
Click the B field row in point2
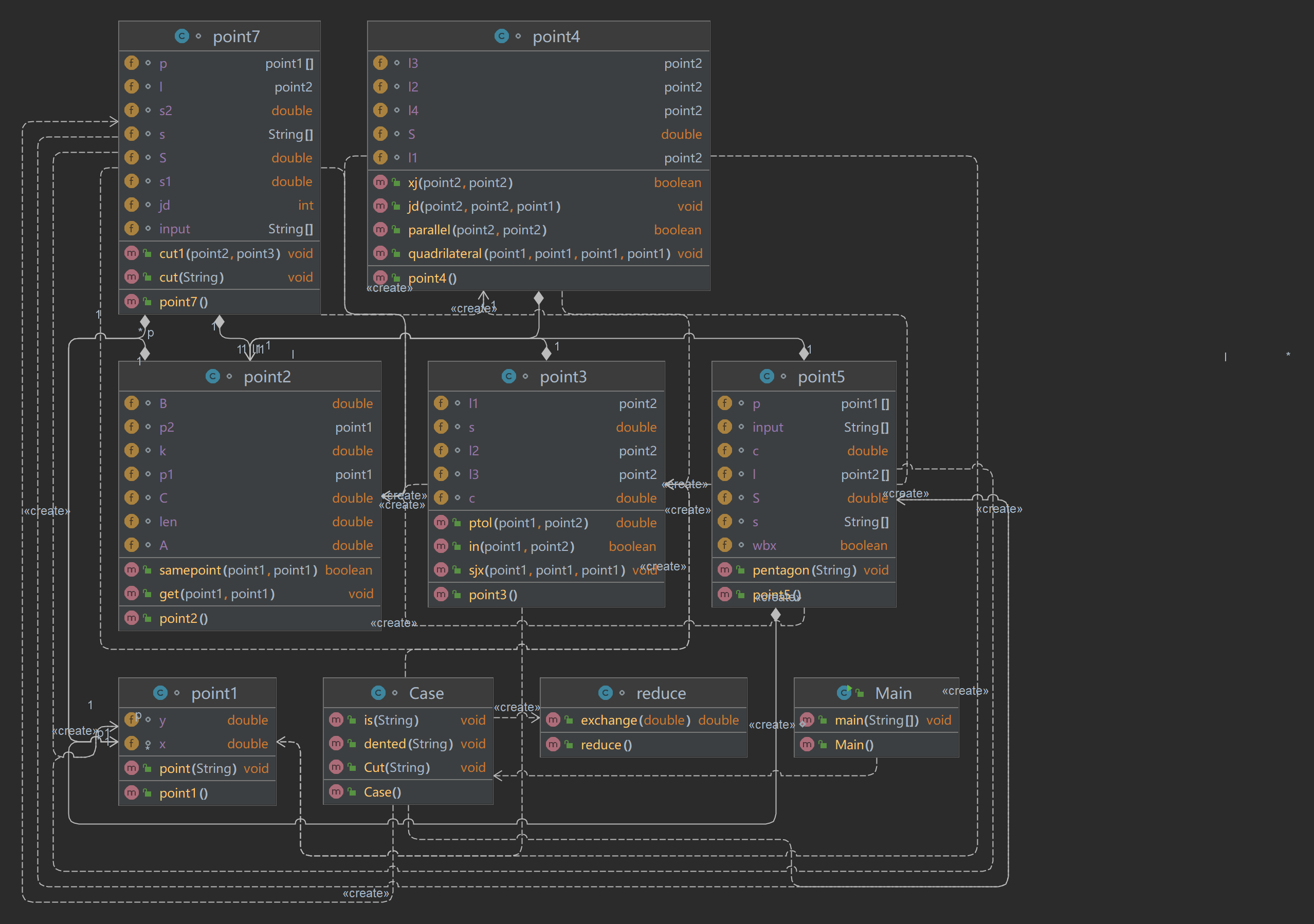249,403
